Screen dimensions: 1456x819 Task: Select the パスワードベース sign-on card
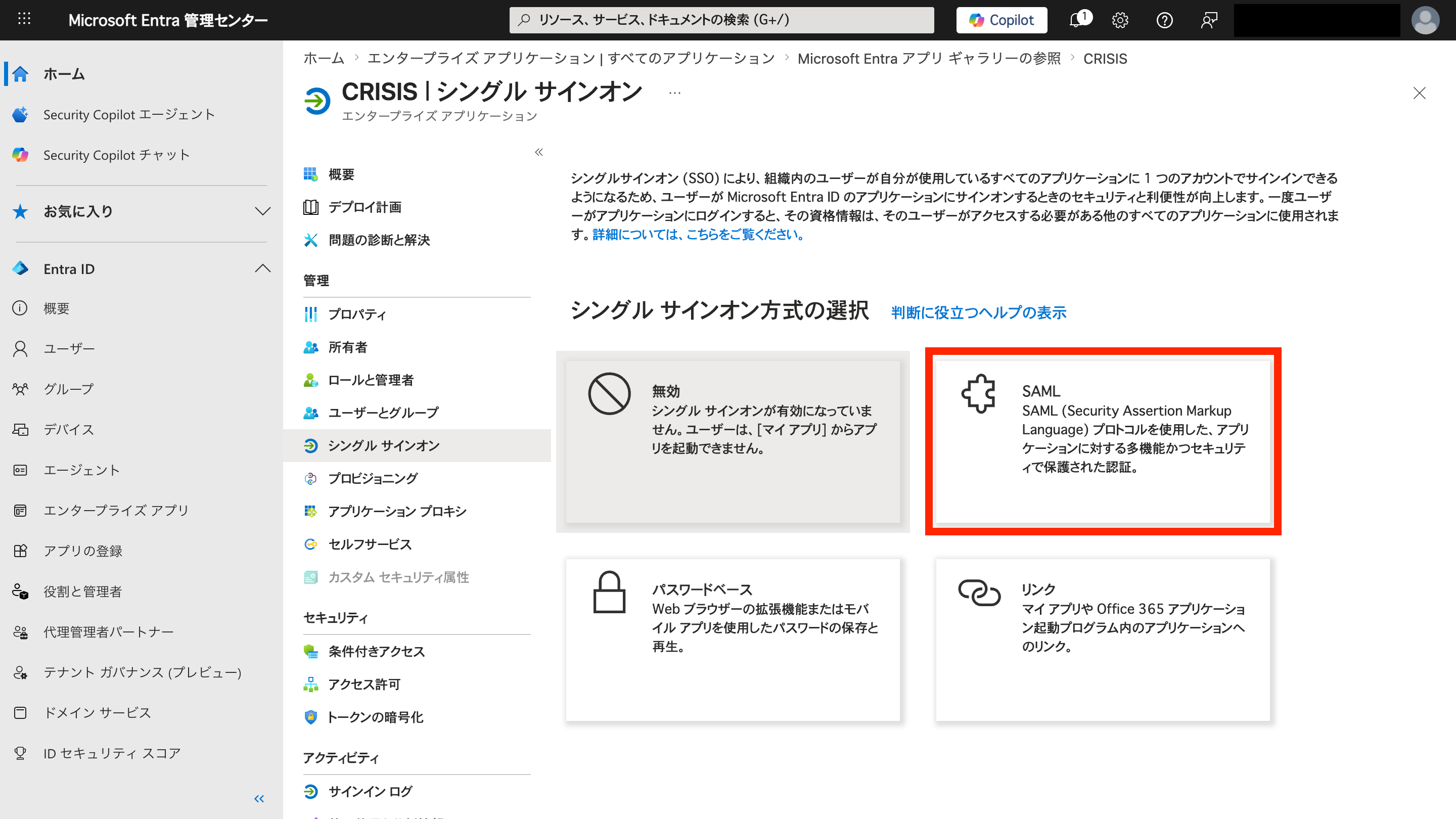[x=733, y=640]
